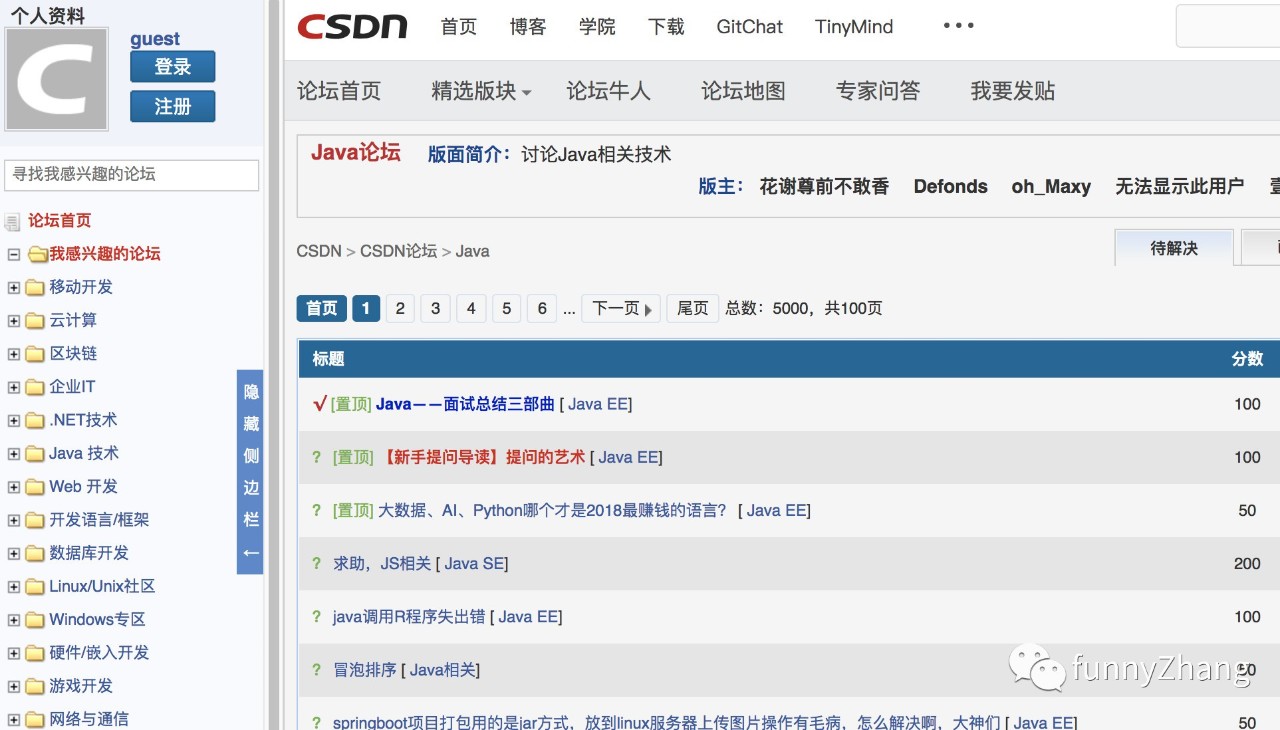
Task: Open 论坛地图 in the forum menu
Action: [x=743, y=91]
